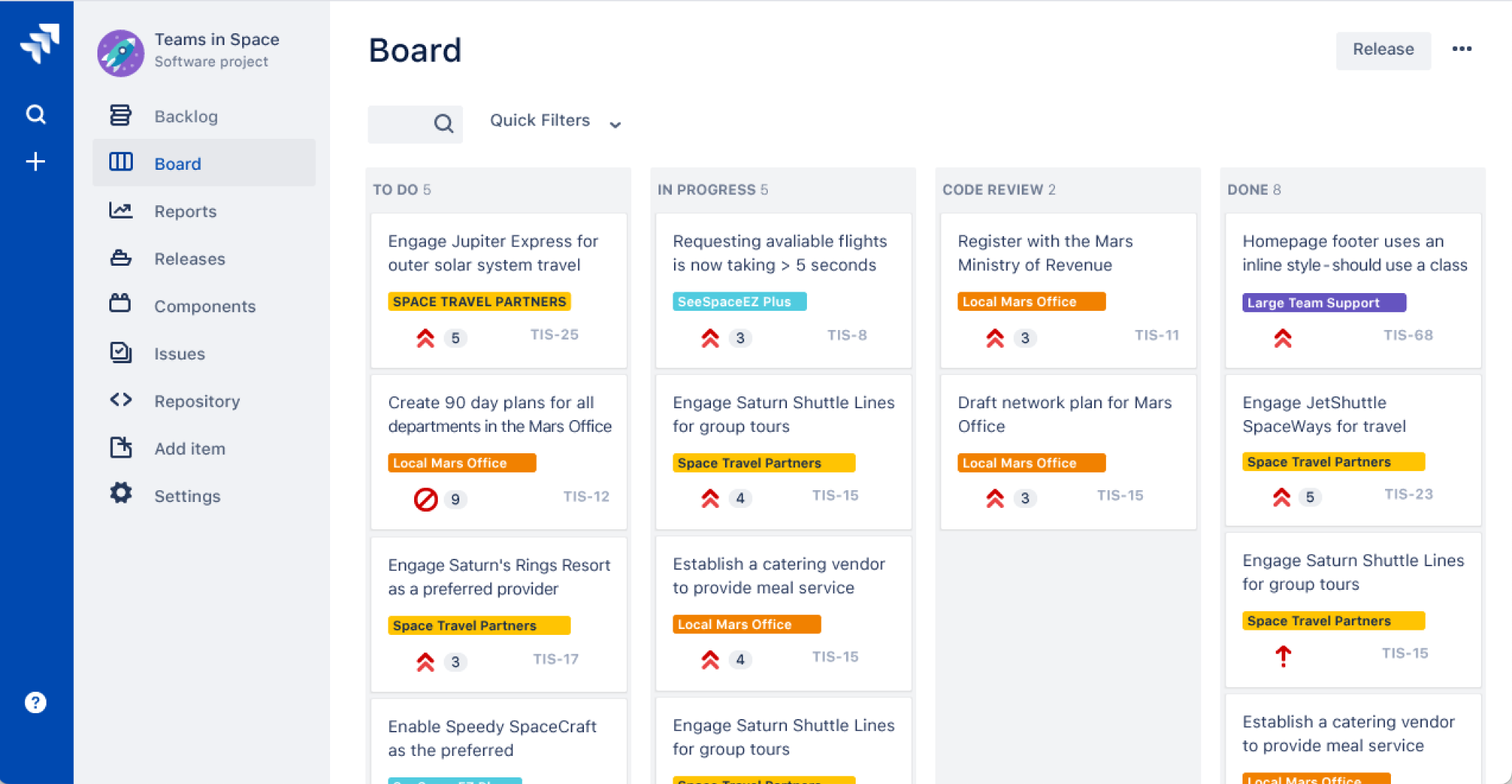The height and width of the screenshot is (784, 1512).
Task: Click the SeeSpaceEZ Plus teal label
Action: pyautogui.click(x=738, y=302)
